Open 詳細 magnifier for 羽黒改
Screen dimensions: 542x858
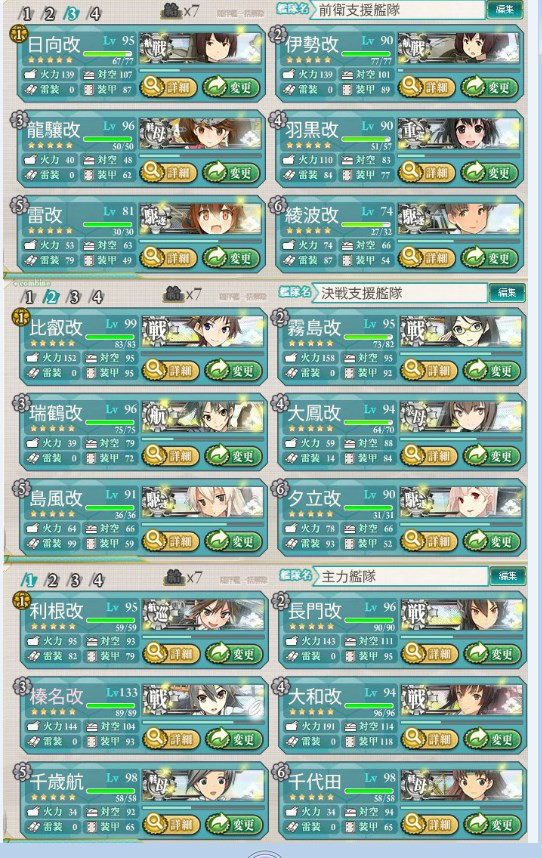426,172
